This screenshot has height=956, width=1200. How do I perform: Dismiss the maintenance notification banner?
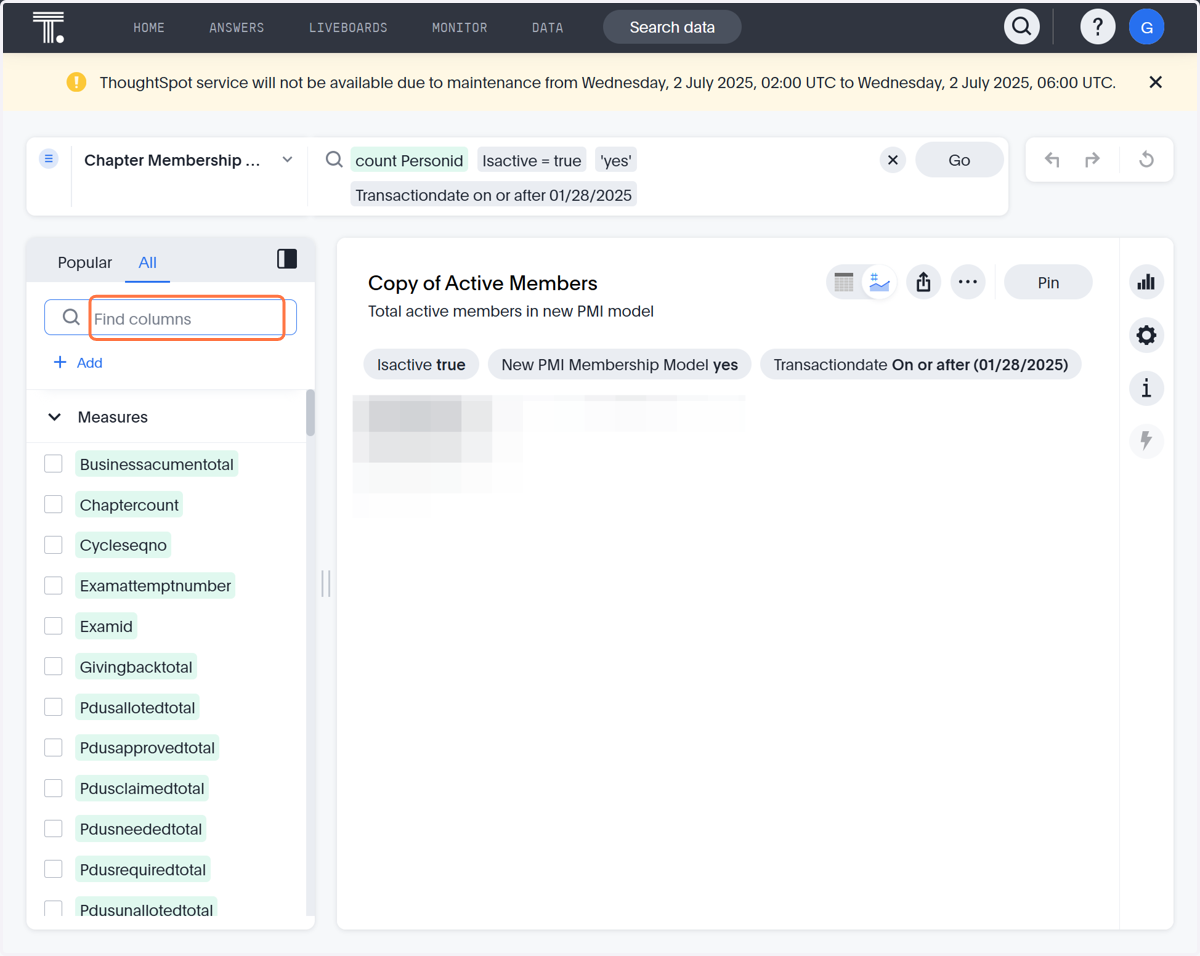point(1156,82)
